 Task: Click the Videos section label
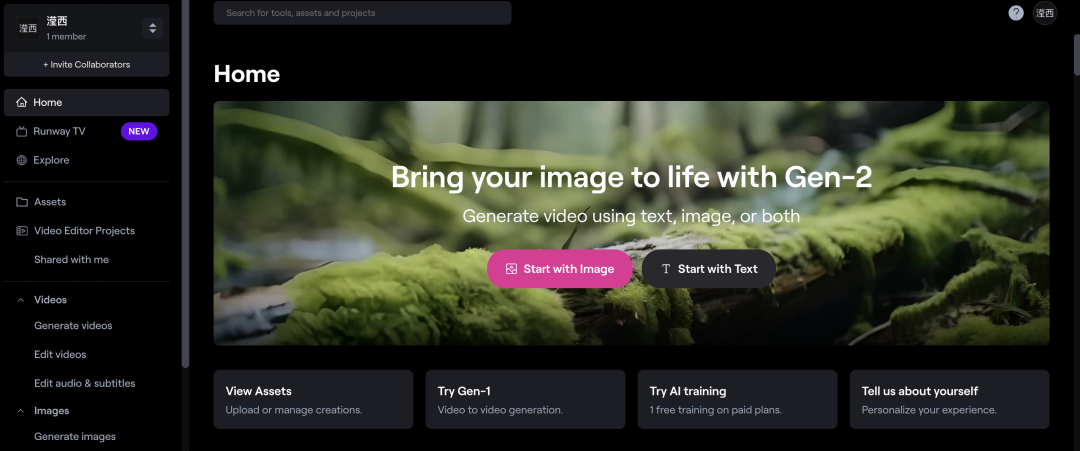tap(50, 300)
